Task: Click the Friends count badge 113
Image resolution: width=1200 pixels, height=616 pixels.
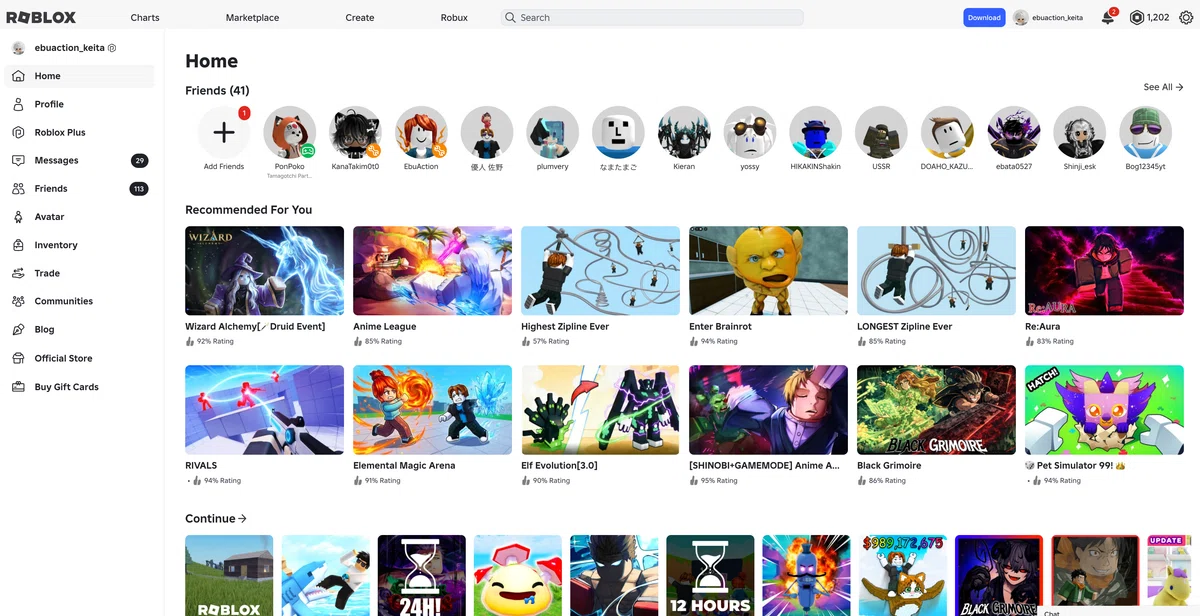Action: coord(139,188)
